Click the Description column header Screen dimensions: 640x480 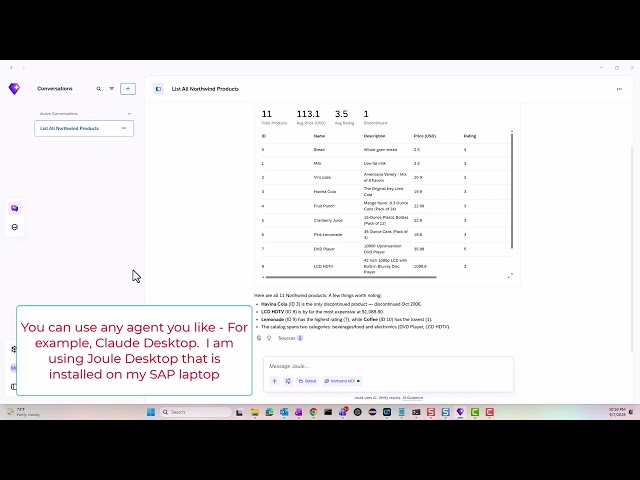[374, 136]
